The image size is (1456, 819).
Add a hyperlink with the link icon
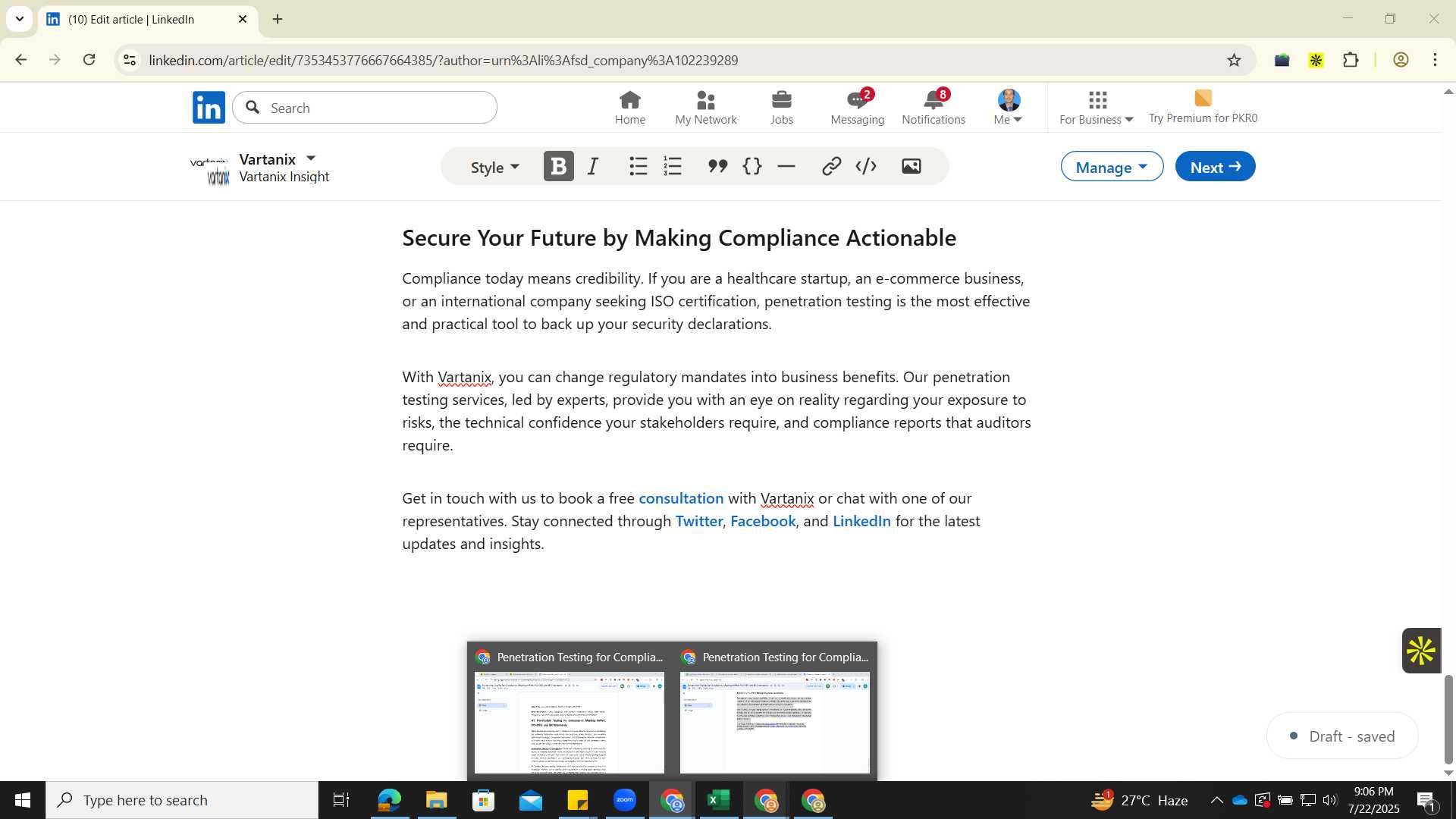(831, 166)
